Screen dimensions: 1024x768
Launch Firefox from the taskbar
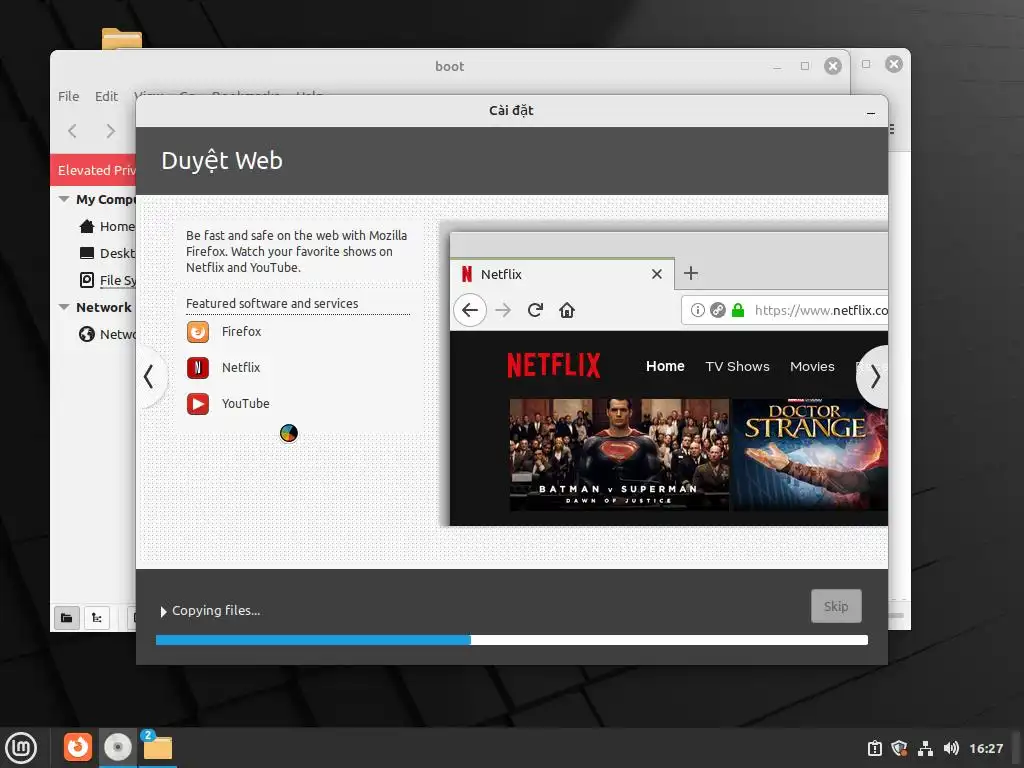tap(78, 747)
